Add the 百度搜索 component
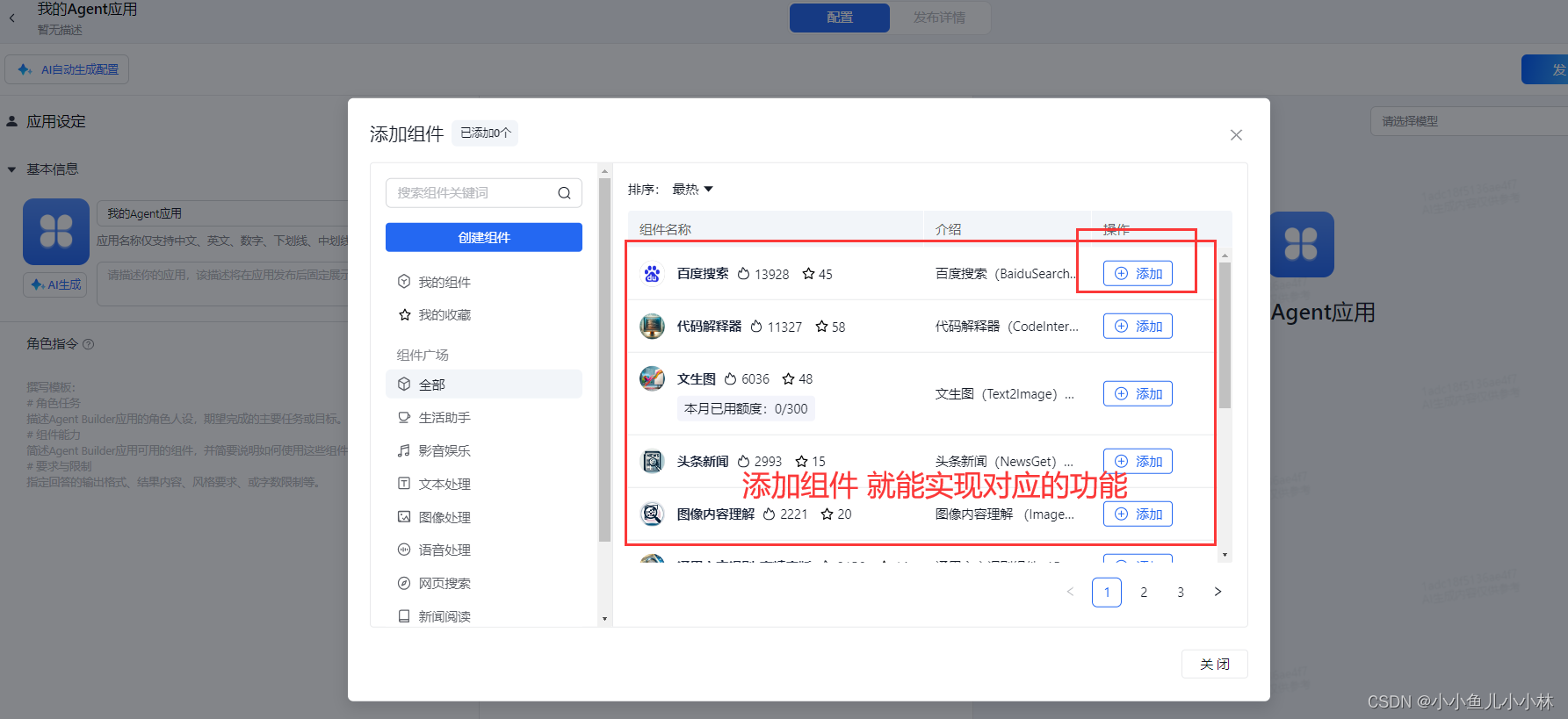This screenshot has height=719, width=1568. tap(1138, 274)
